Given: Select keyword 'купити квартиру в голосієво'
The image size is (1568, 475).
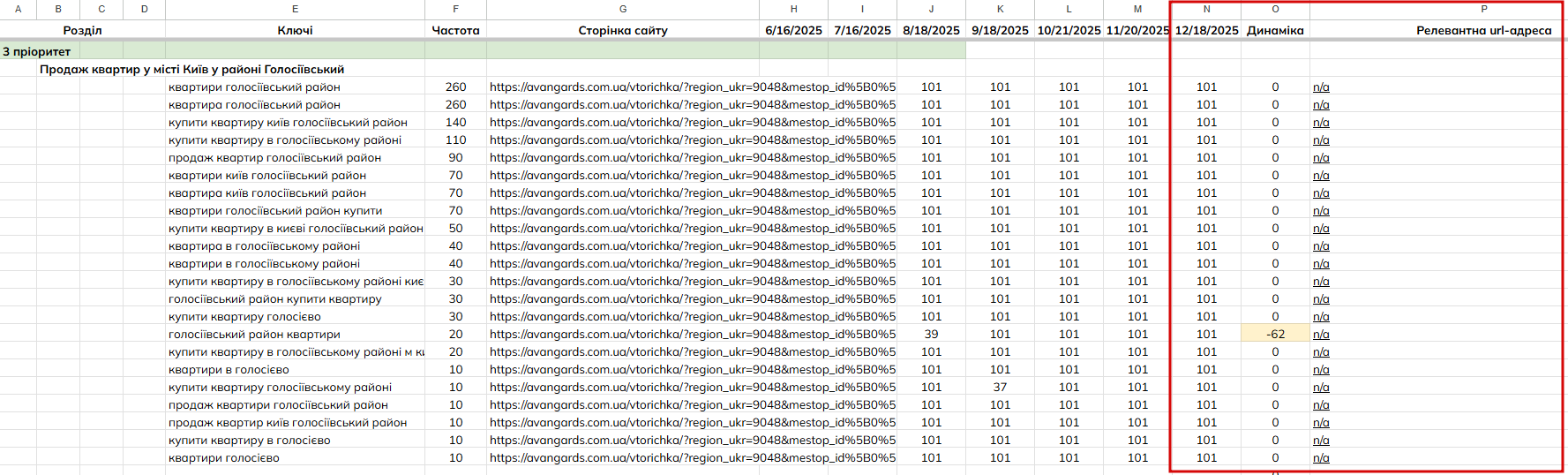Looking at the screenshot, I should click(250, 440).
